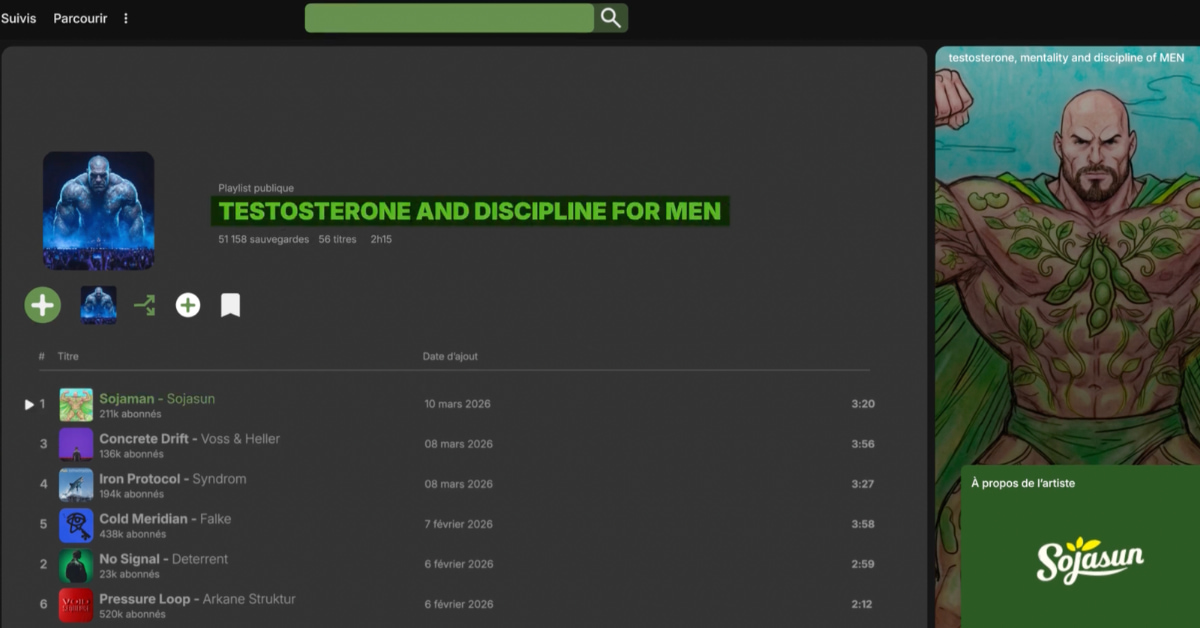This screenshot has height=628, width=1200.
Task: Click Cold Meridian track cover art
Action: pyautogui.click(x=76, y=525)
